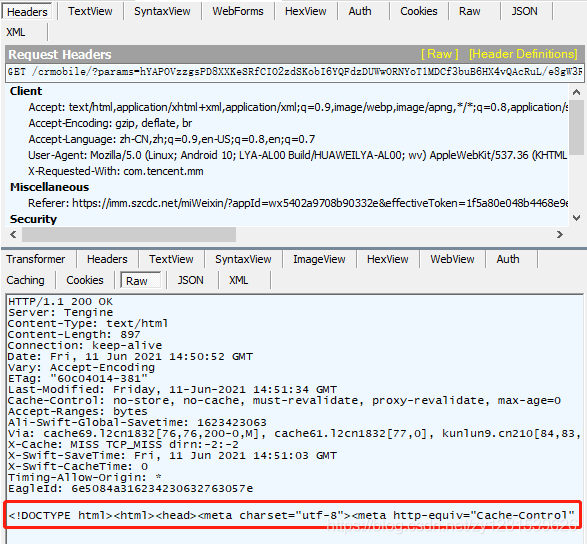Open response JSON tab
Screen dimensions: 587x544
point(190,280)
